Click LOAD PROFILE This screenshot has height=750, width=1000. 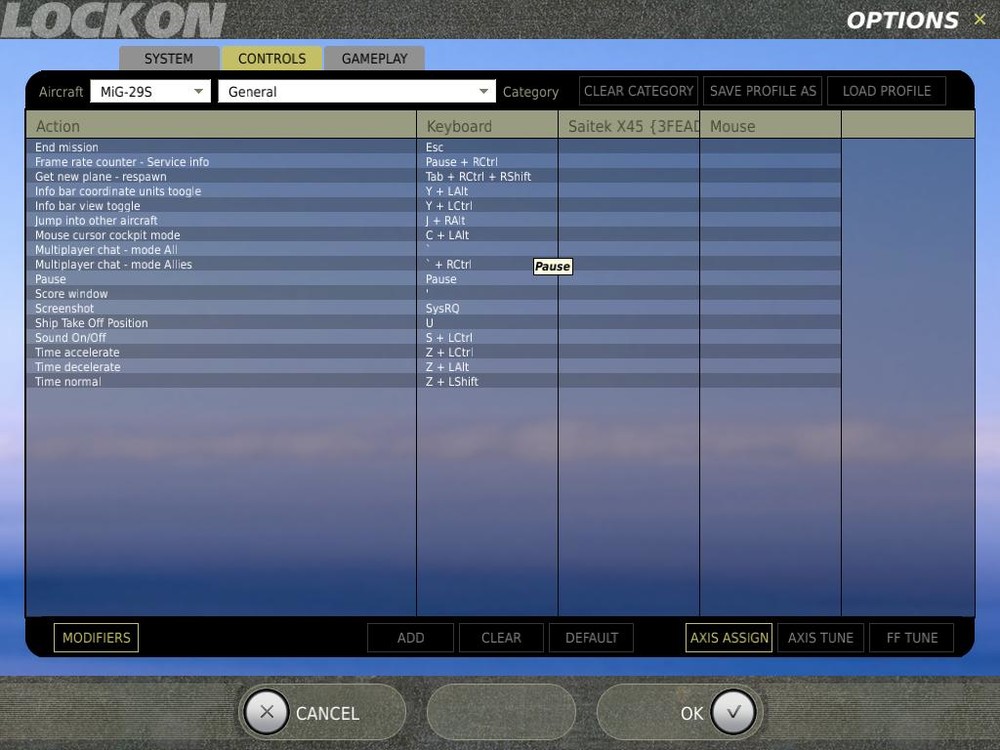tap(886, 90)
